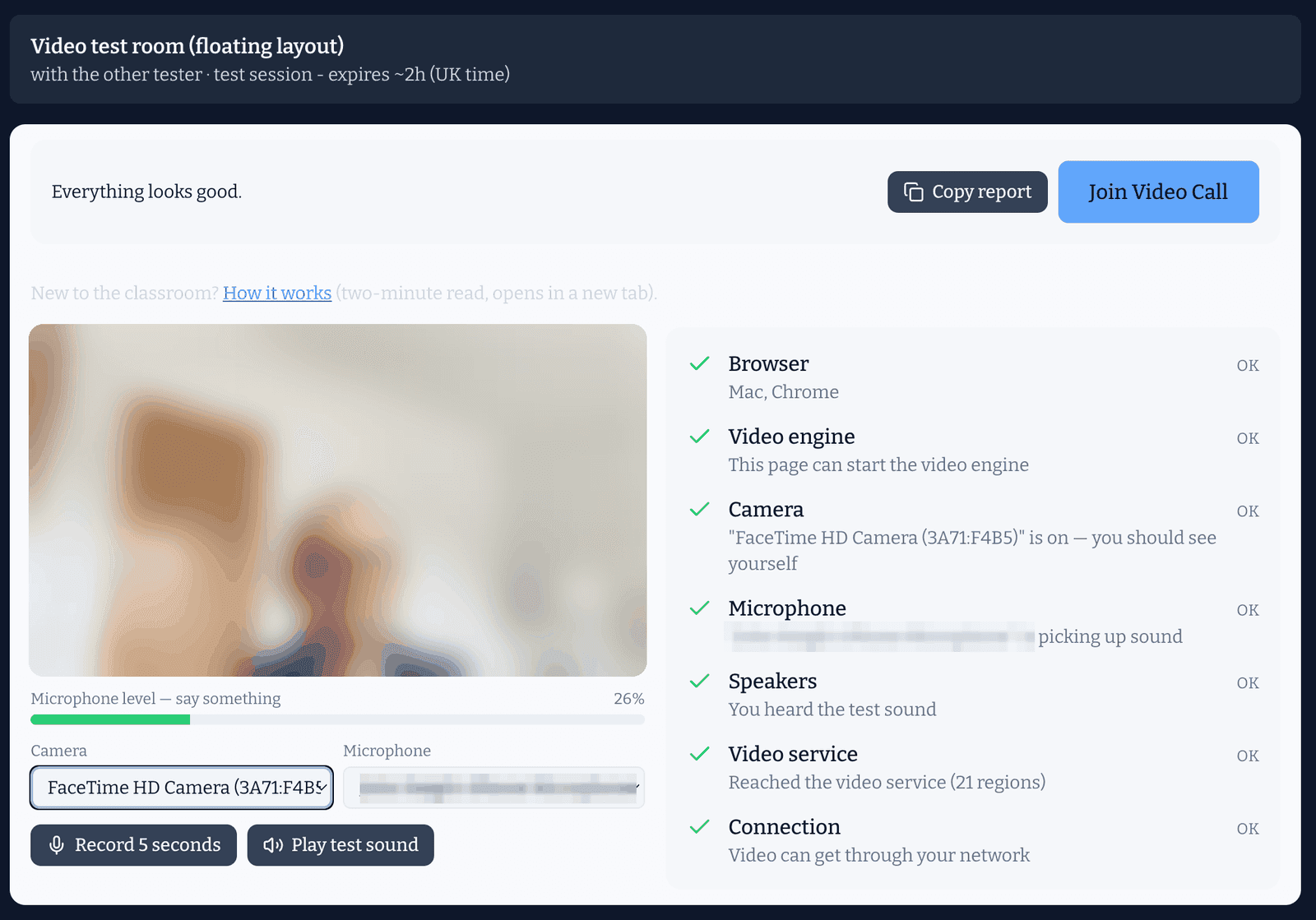Click the green checkmark beside Browser

[x=700, y=363]
